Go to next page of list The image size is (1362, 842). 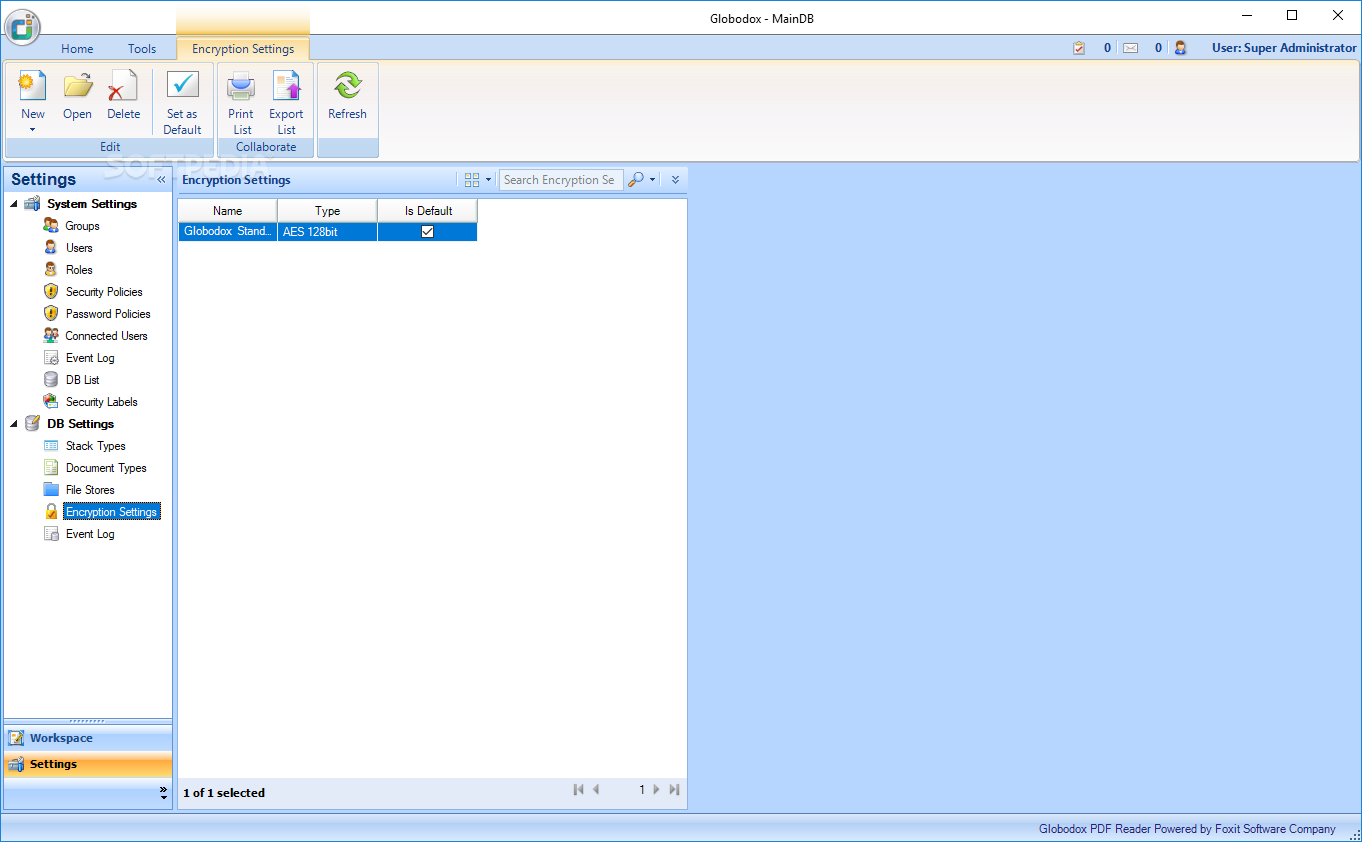tap(656, 790)
